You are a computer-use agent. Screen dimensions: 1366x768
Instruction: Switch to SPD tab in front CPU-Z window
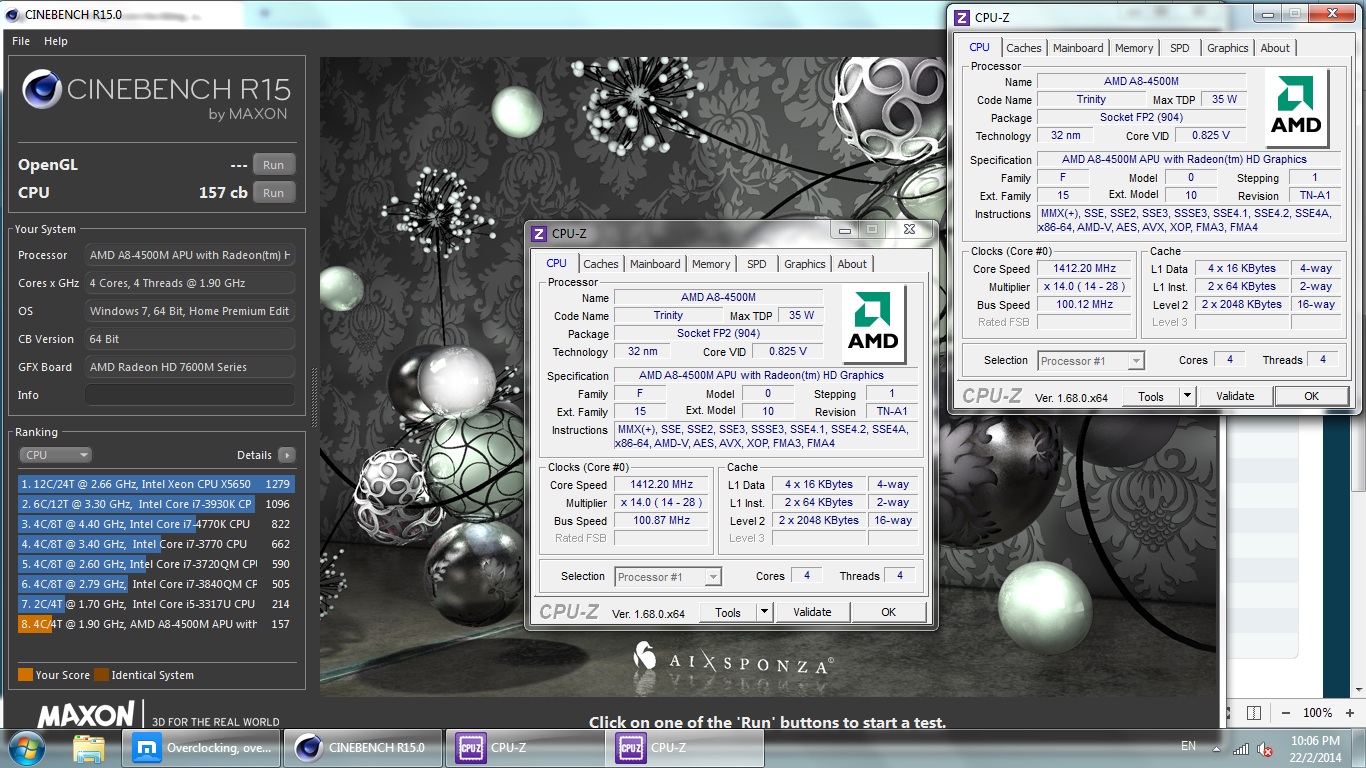[757, 264]
